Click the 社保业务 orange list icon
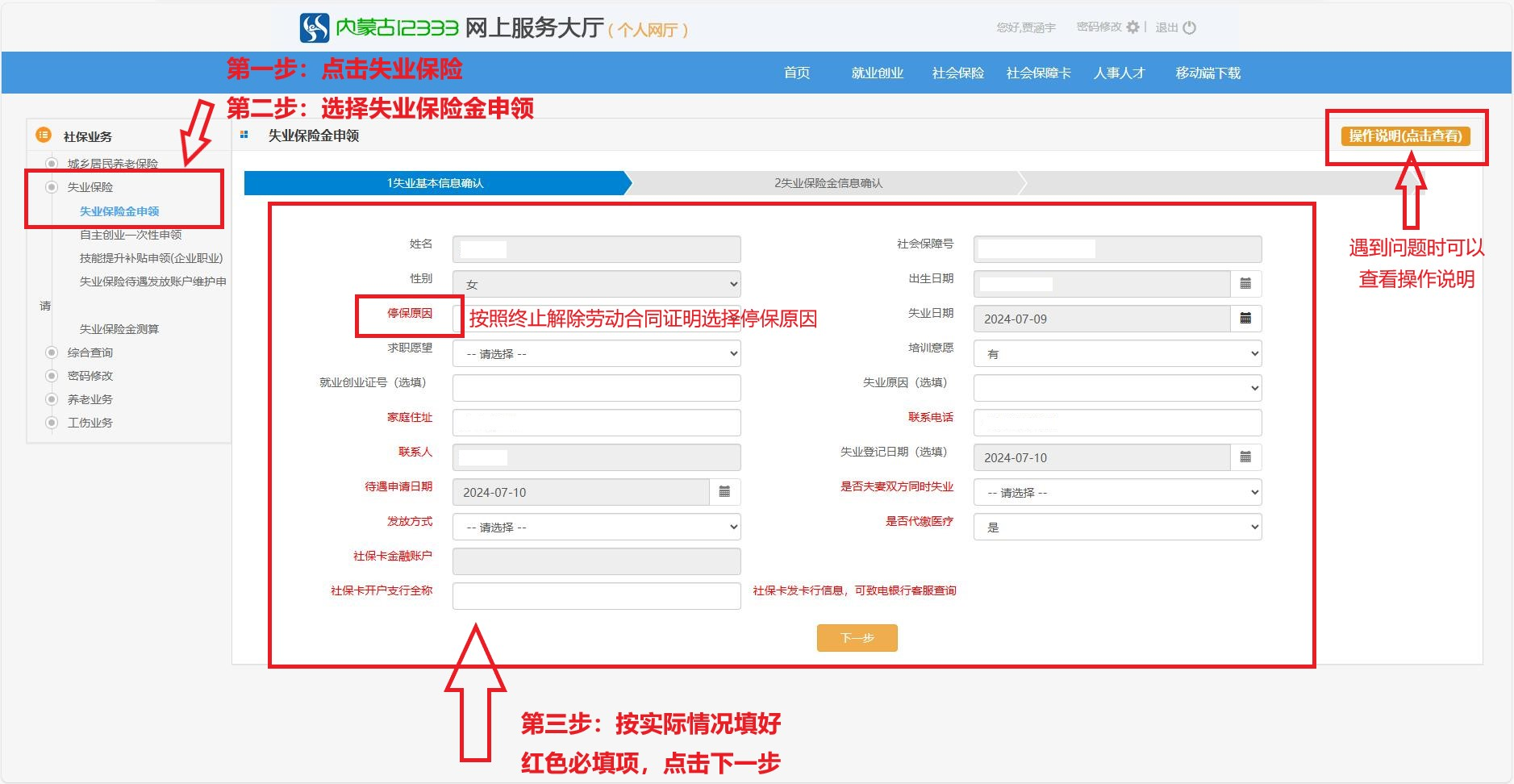 coord(44,136)
